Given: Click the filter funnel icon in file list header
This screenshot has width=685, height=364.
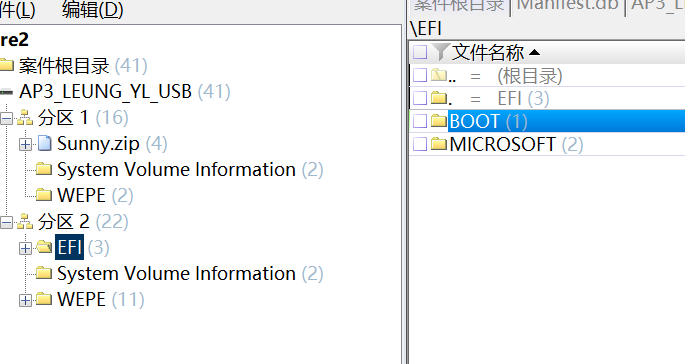Looking at the screenshot, I should [440, 52].
